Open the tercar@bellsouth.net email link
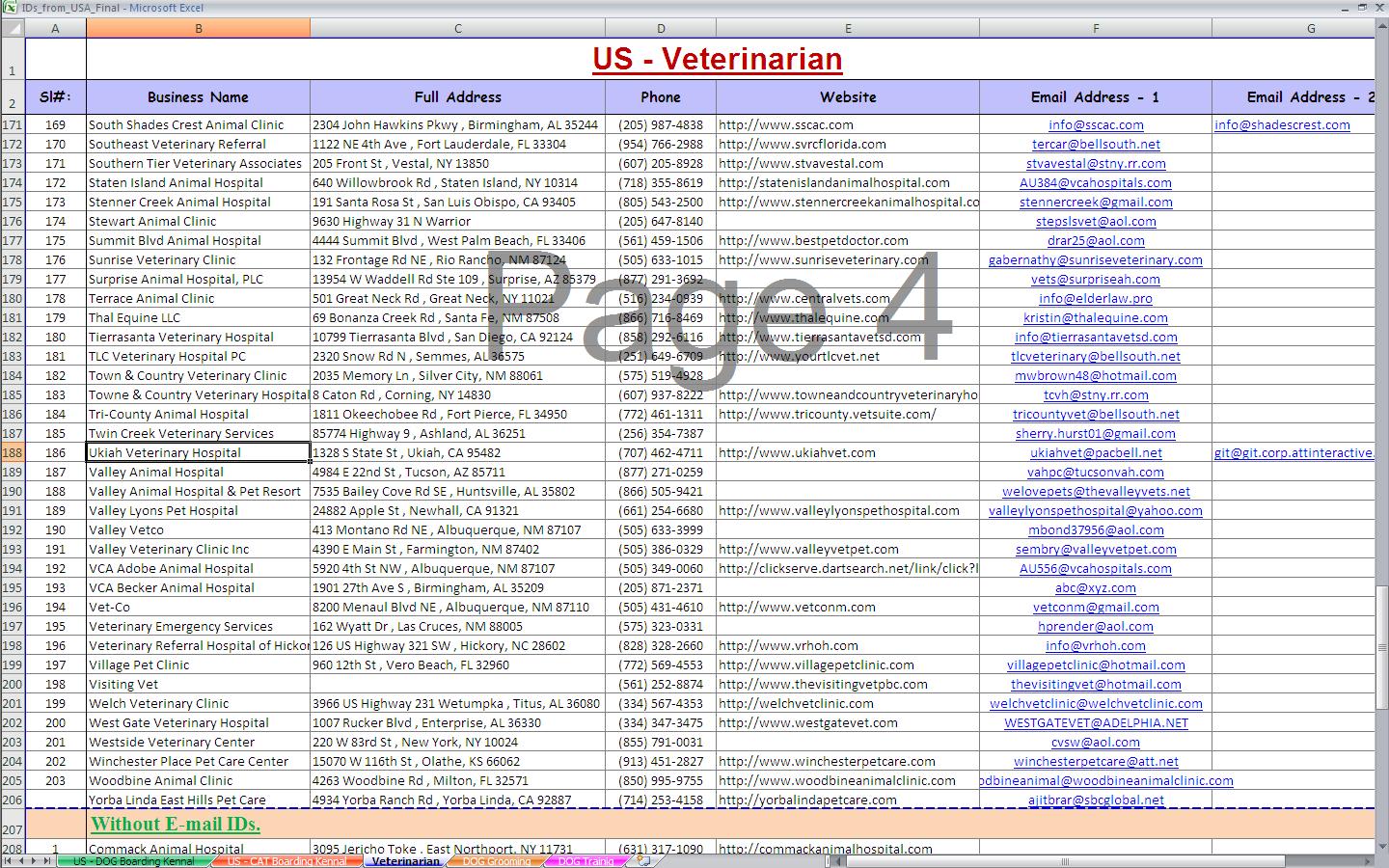The image size is (1389, 868). tap(1096, 144)
